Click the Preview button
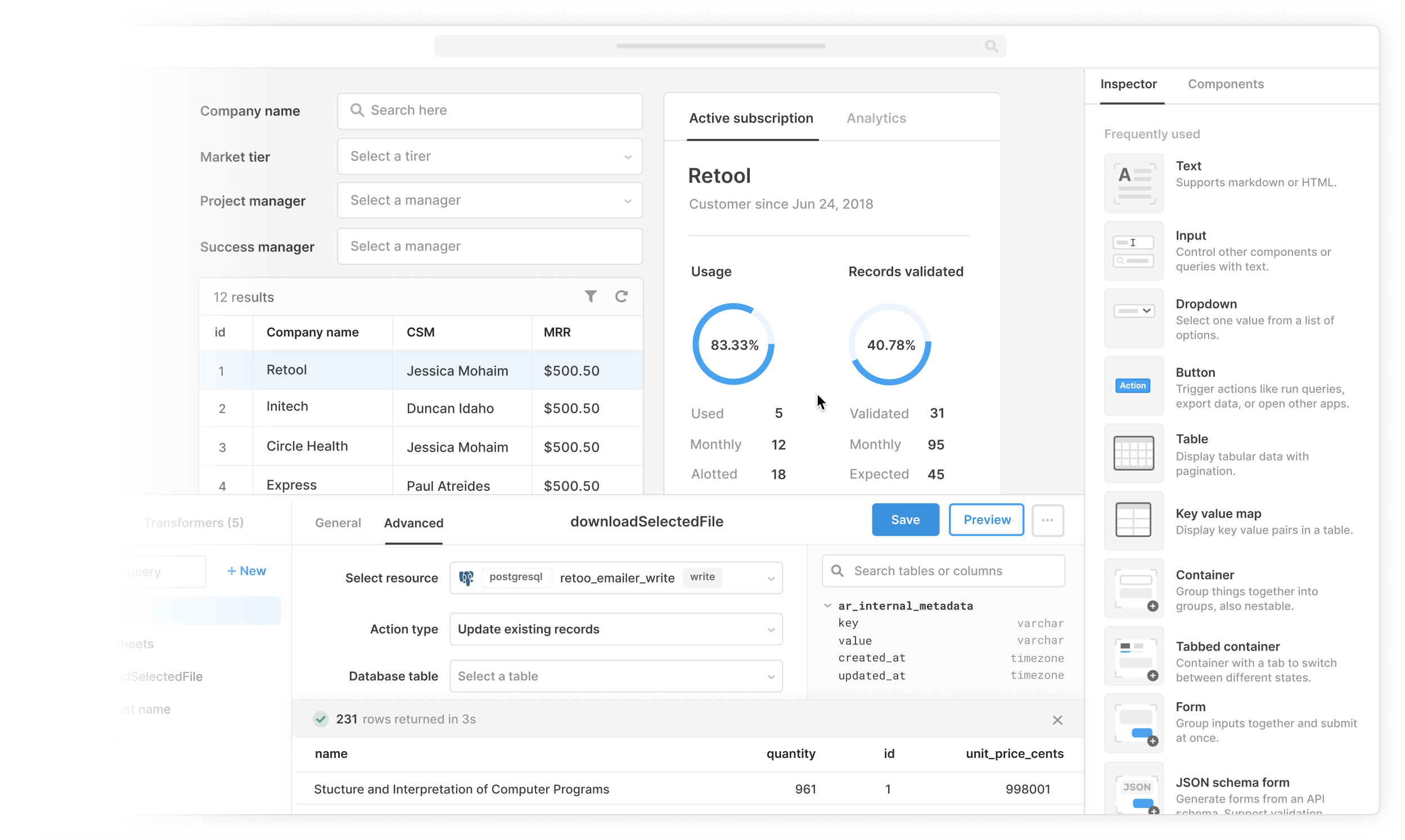 (987, 519)
